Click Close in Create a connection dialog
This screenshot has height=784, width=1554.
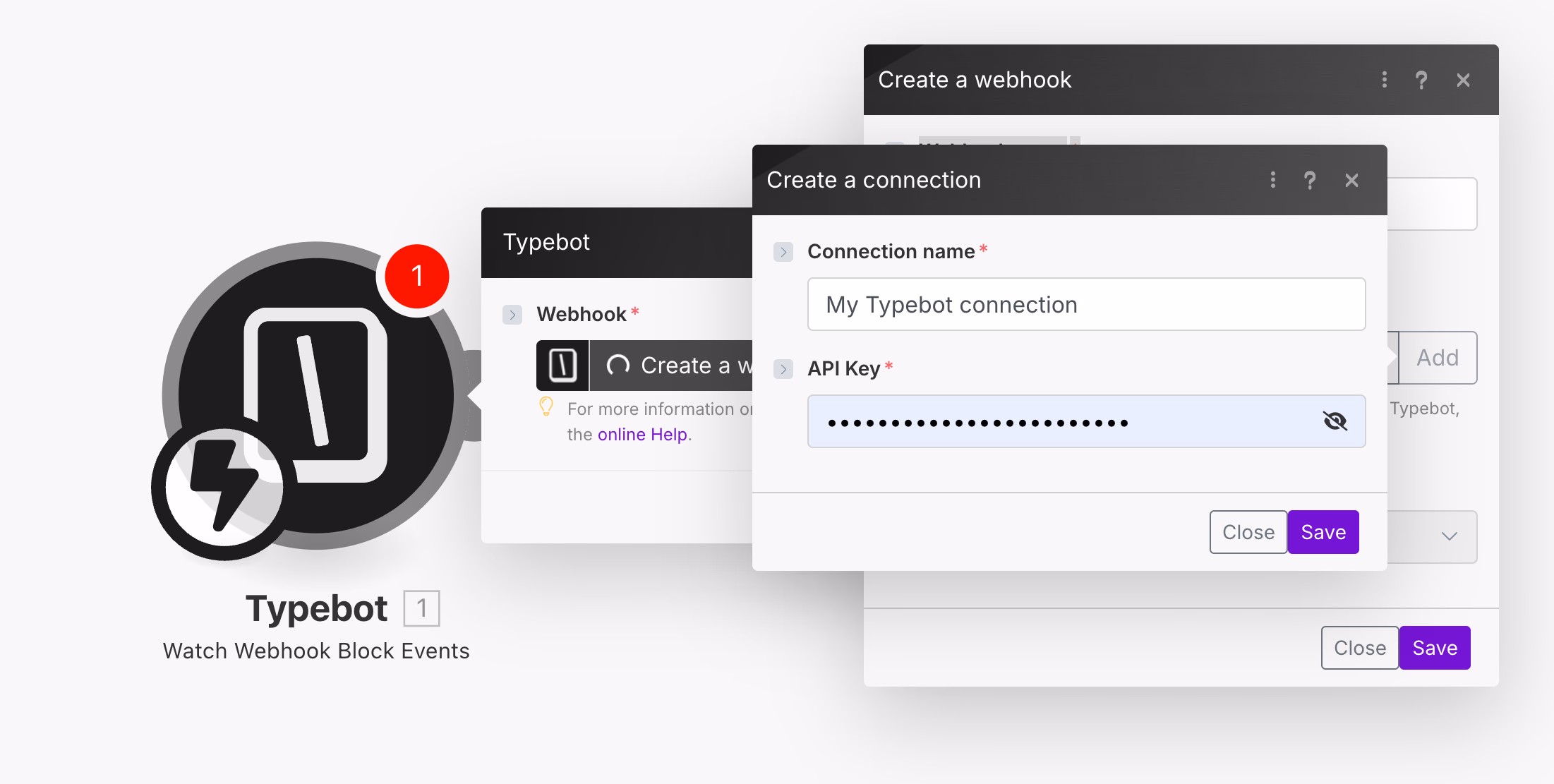pyautogui.click(x=1248, y=532)
